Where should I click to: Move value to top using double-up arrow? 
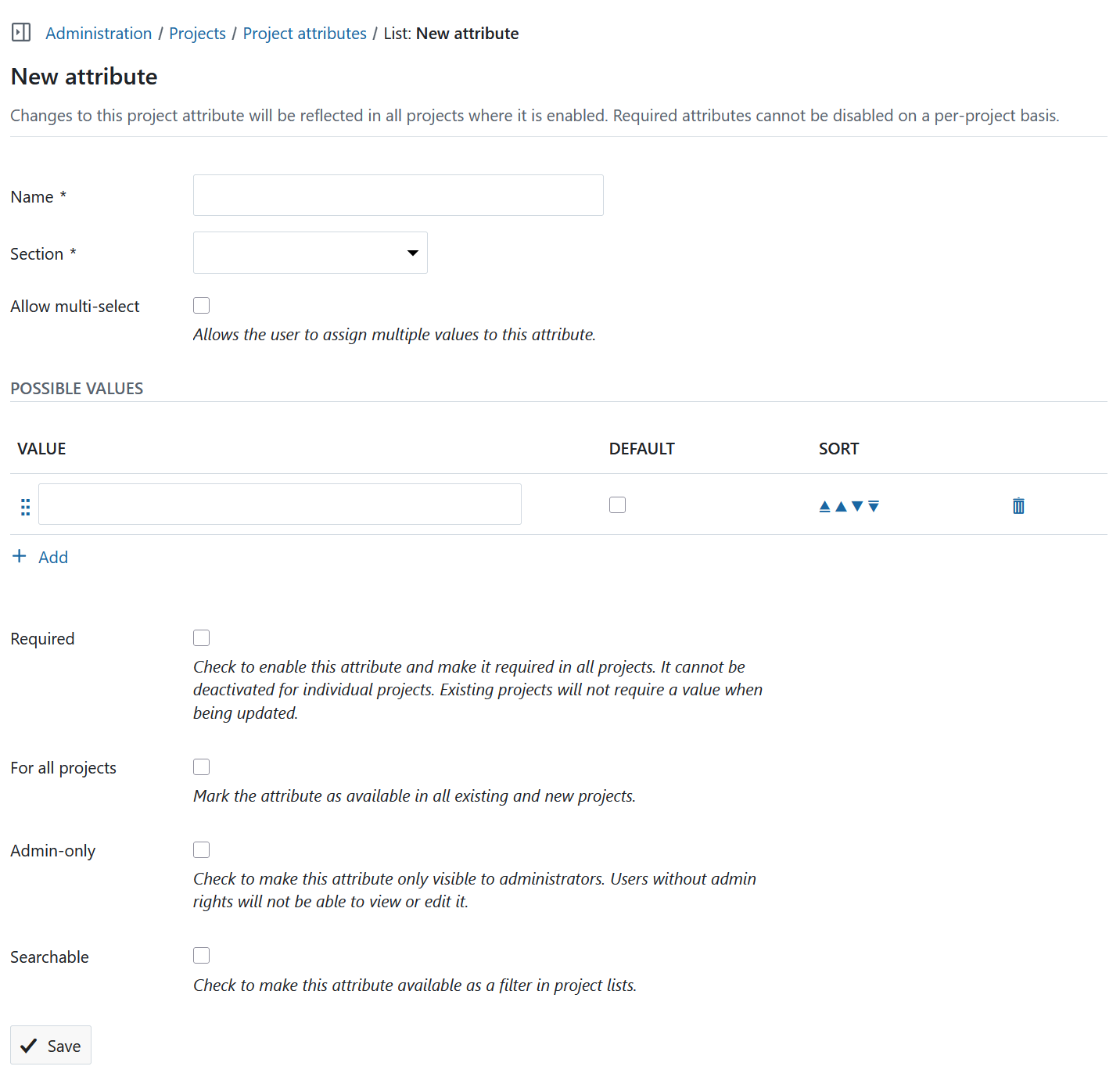coord(824,506)
